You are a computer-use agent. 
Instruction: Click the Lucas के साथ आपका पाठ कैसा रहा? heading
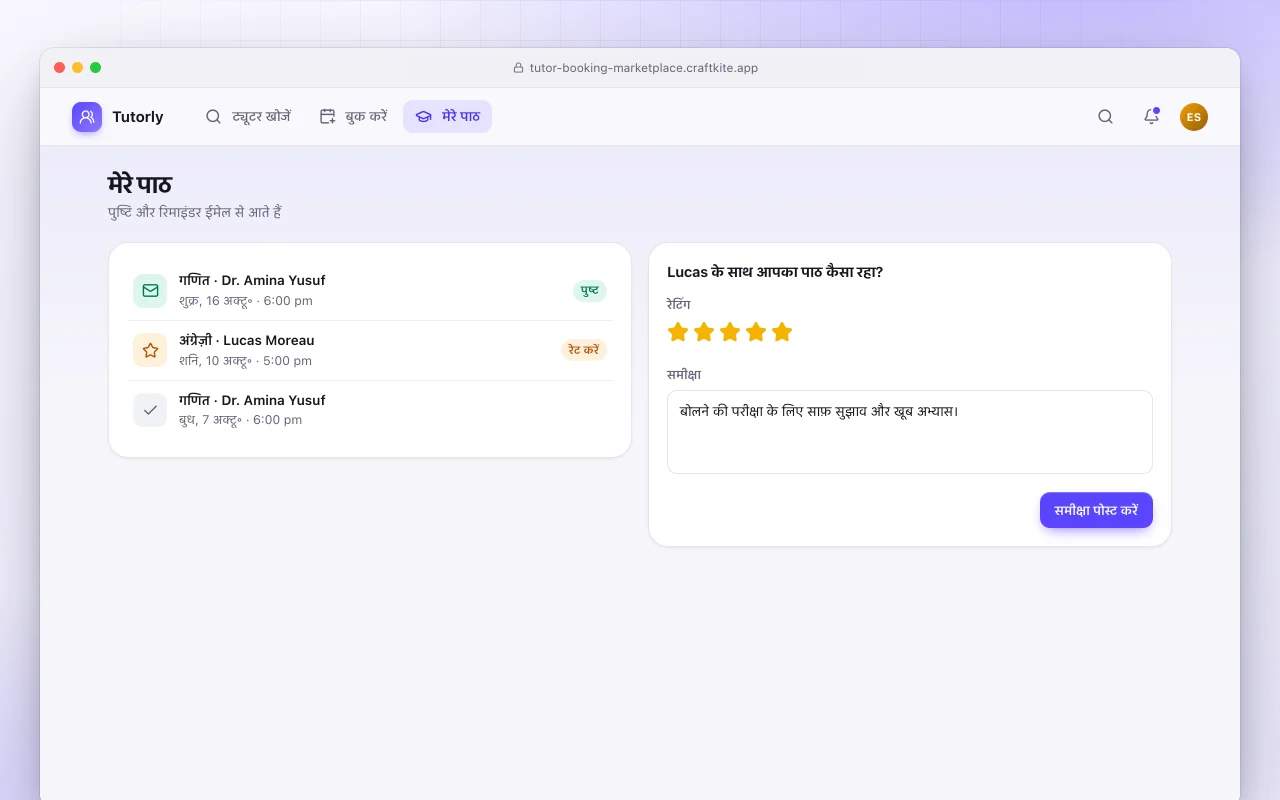tap(775, 272)
